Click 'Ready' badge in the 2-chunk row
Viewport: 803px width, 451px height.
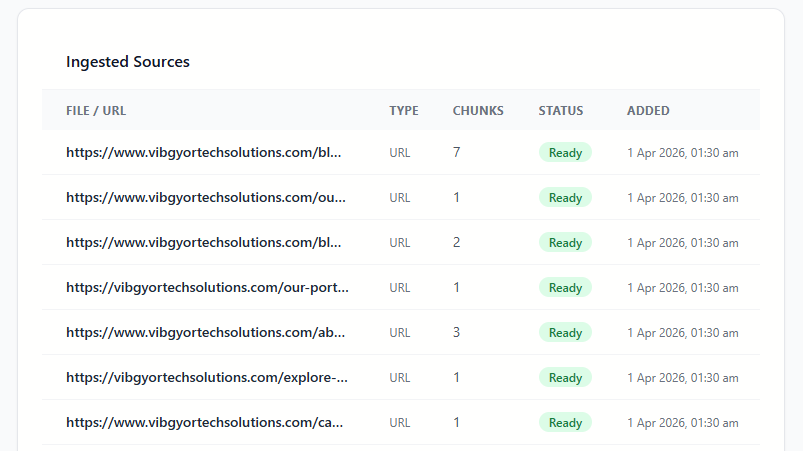pyautogui.click(x=565, y=243)
